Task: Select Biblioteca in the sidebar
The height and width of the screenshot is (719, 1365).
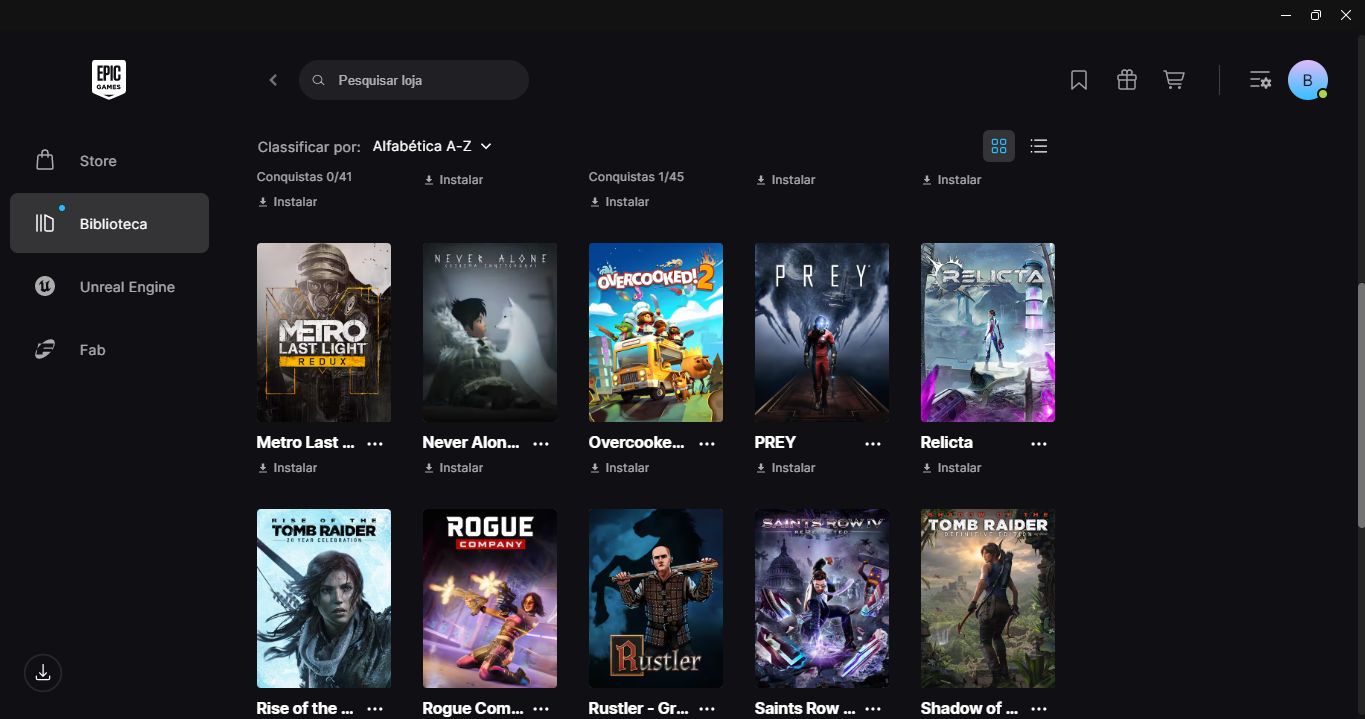Action: point(109,223)
